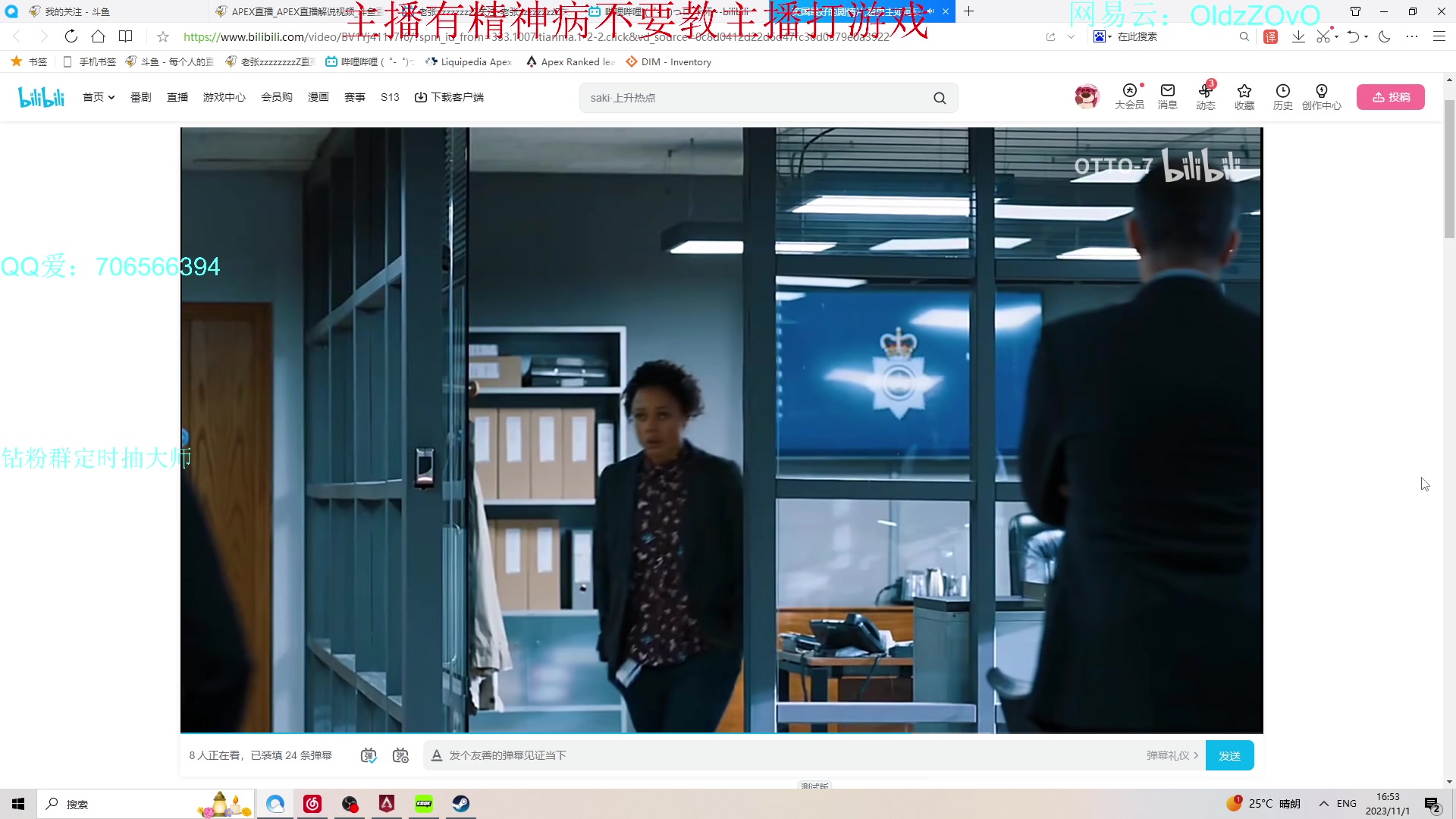
Task: Open the red translate page icon
Action: tap(1271, 36)
